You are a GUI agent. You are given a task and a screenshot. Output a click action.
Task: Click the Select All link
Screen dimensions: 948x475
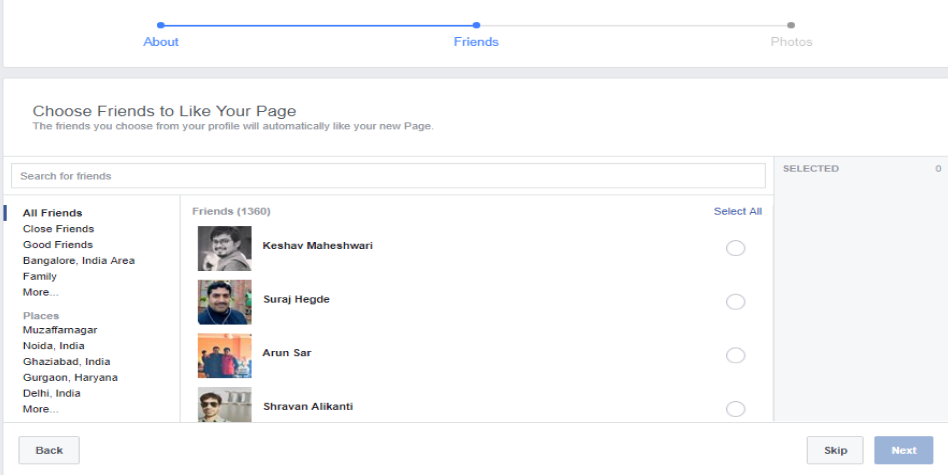click(x=738, y=211)
